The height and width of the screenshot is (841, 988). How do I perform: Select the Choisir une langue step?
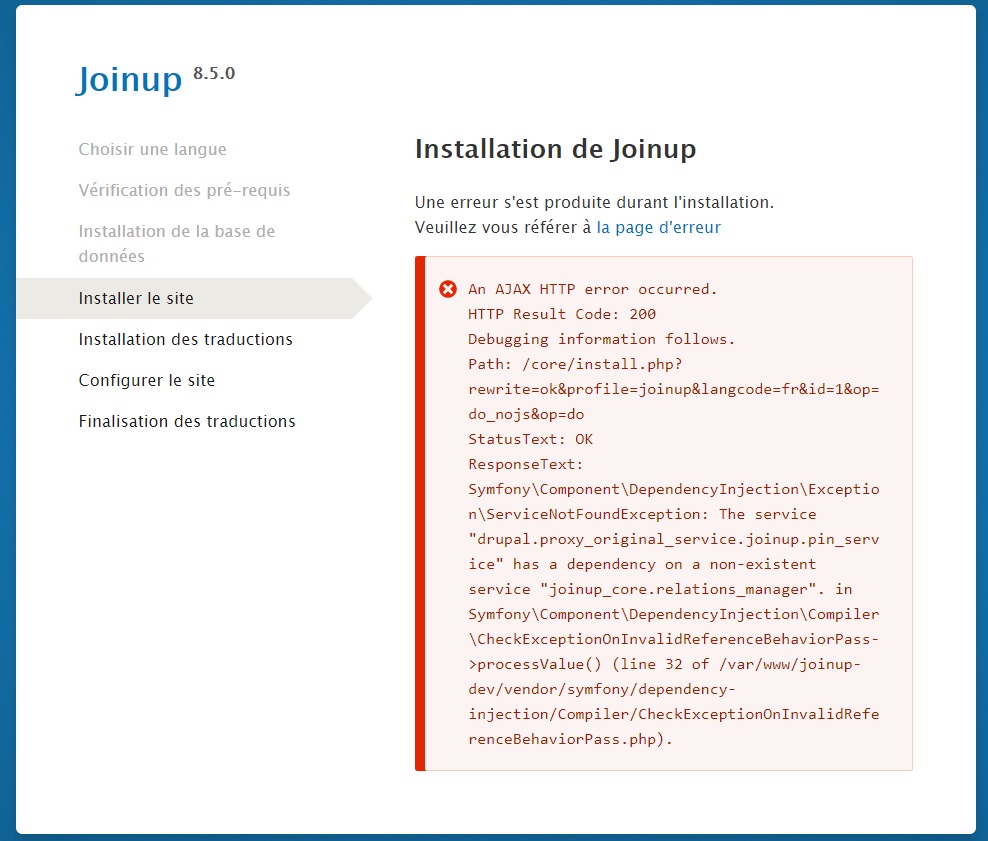[x=152, y=149]
